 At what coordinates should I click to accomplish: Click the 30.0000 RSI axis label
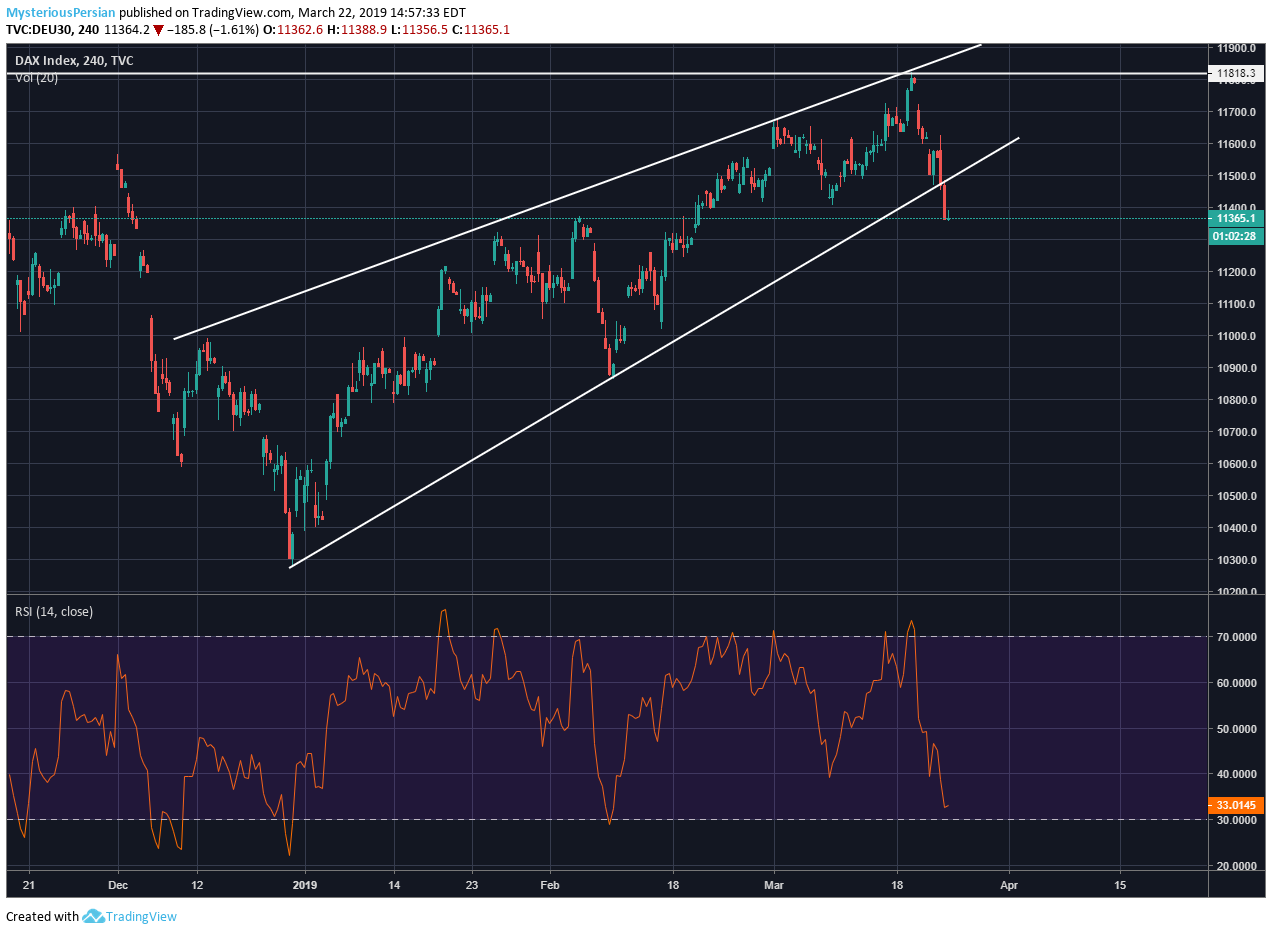point(1237,820)
